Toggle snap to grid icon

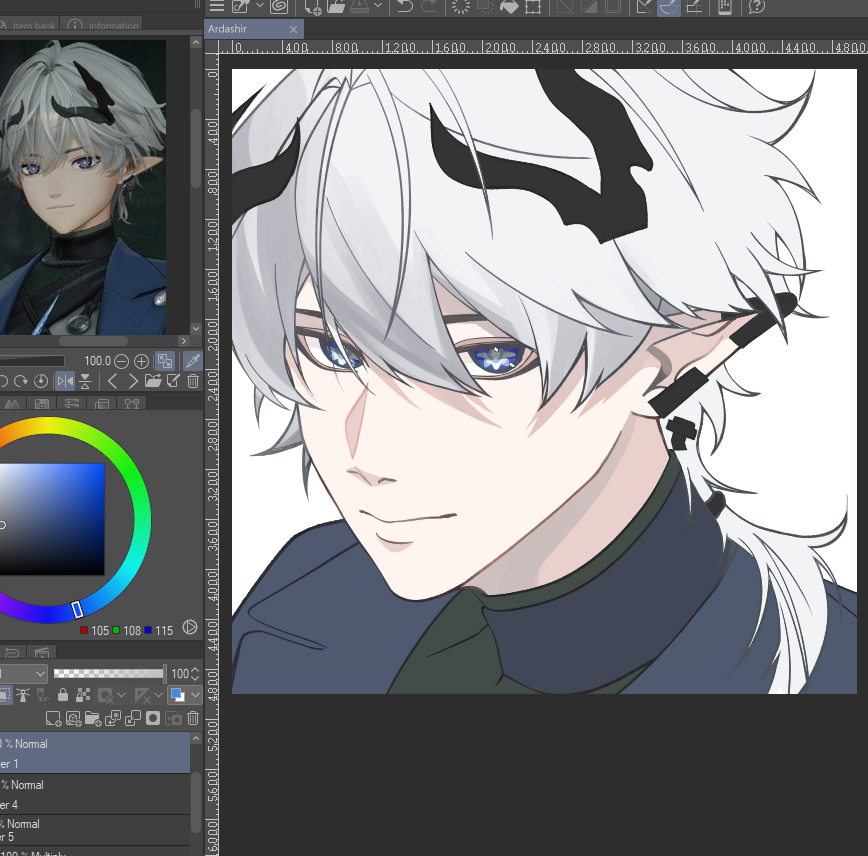tap(694, 6)
